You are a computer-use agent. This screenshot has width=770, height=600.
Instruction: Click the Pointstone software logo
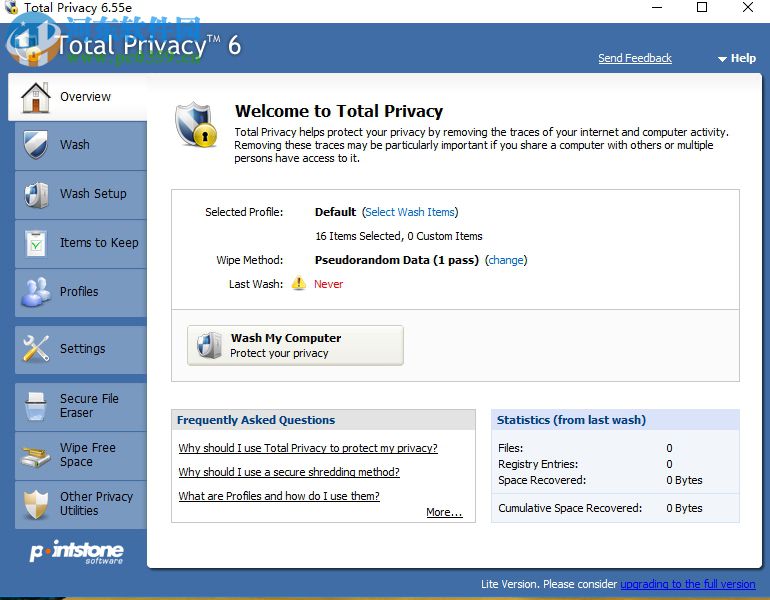77,552
